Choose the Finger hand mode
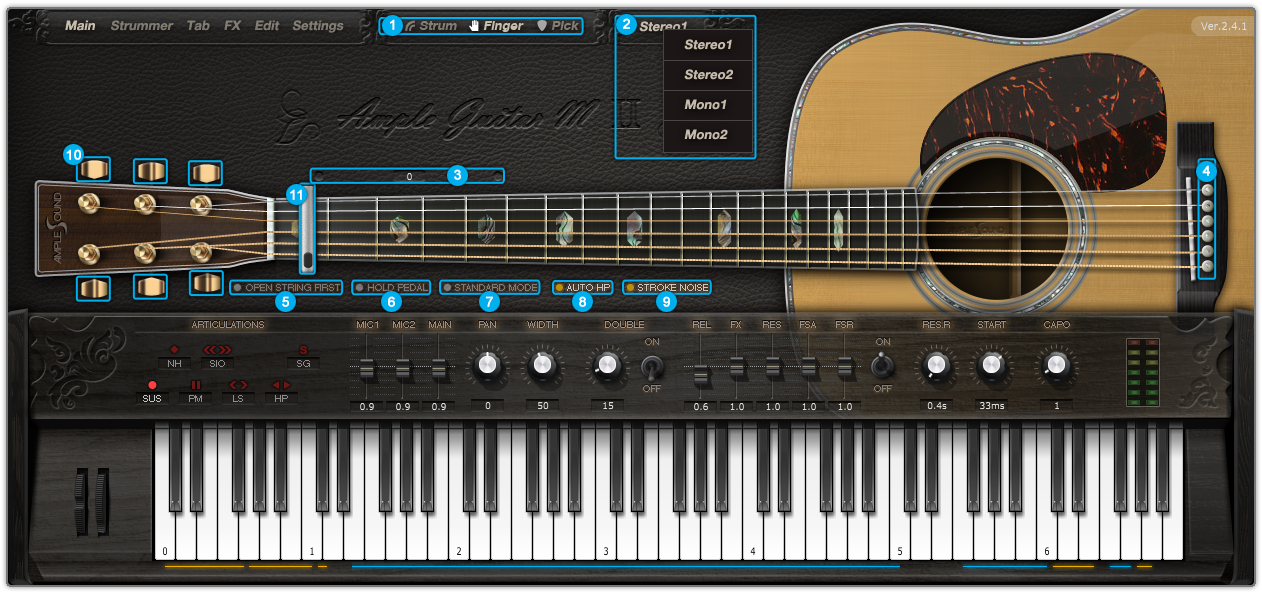Screen dimensions: 1262x592 [x=496, y=26]
